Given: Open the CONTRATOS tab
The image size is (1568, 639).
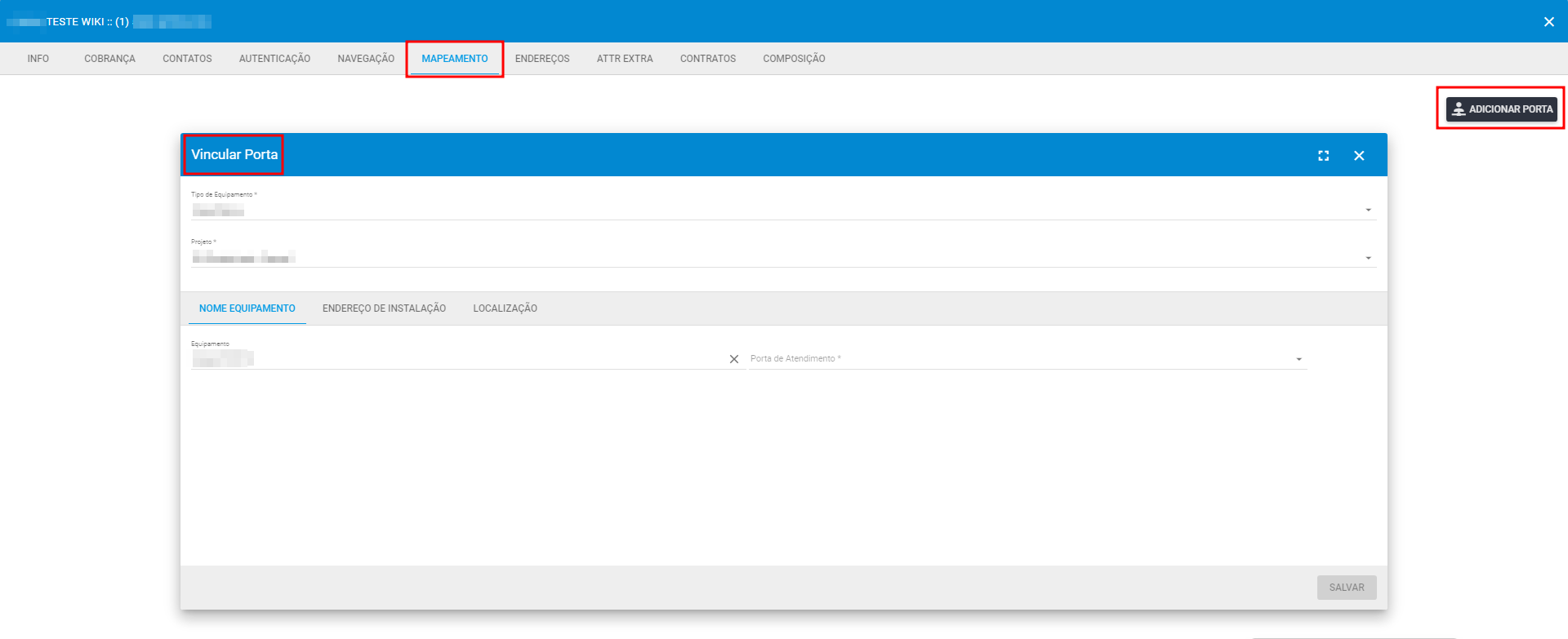Looking at the screenshot, I should click(708, 59).
